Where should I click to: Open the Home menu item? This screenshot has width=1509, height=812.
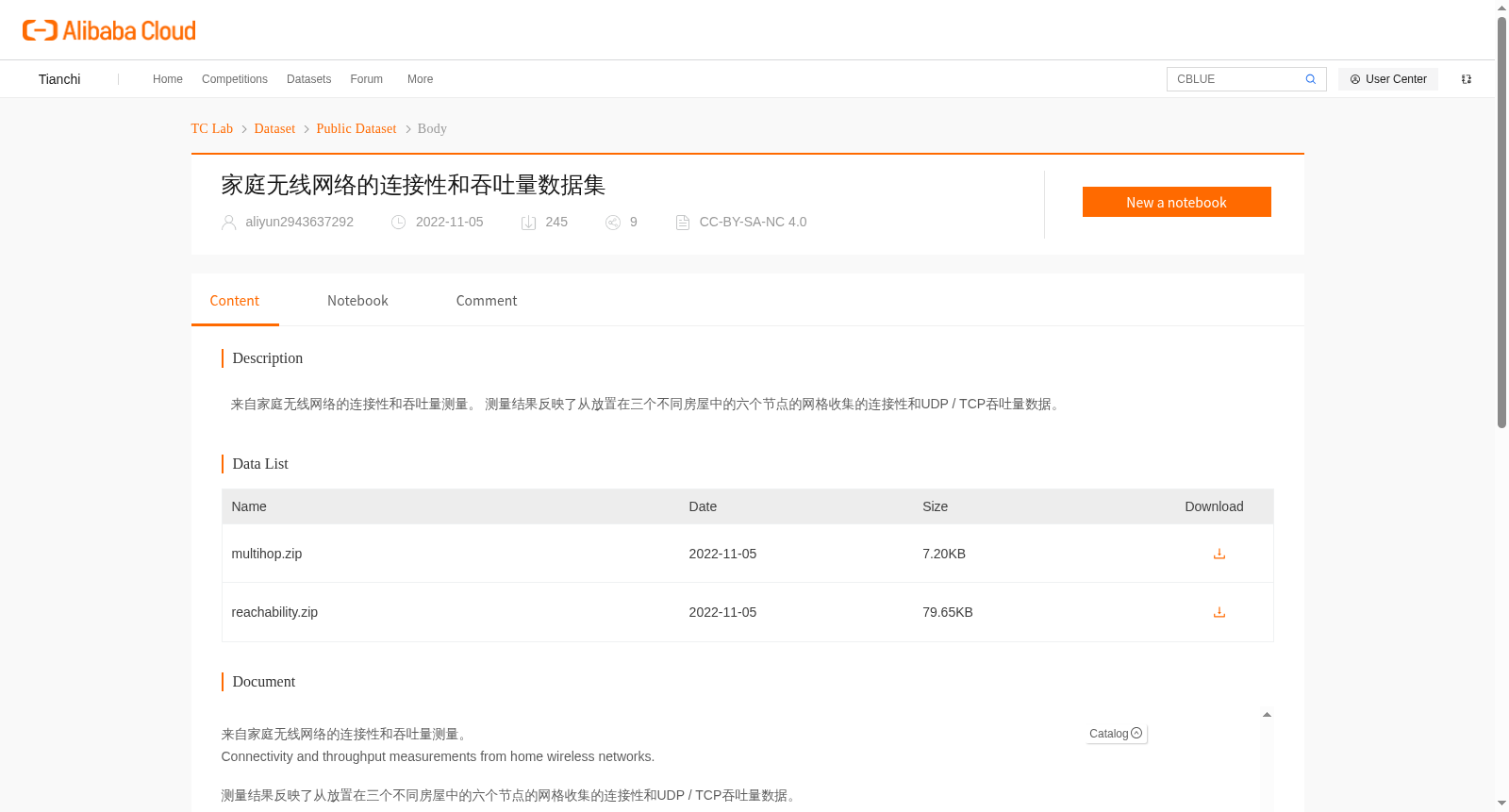tap(168, 79)
